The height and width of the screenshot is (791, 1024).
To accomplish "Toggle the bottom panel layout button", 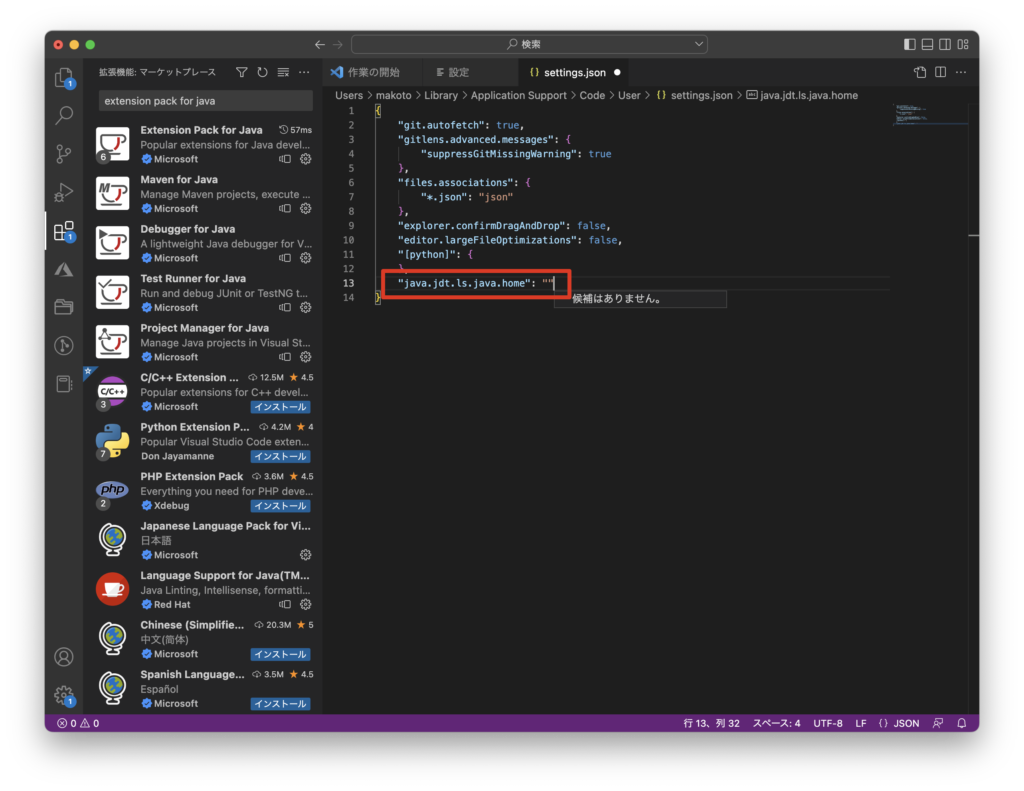I will tap(928, 45).
